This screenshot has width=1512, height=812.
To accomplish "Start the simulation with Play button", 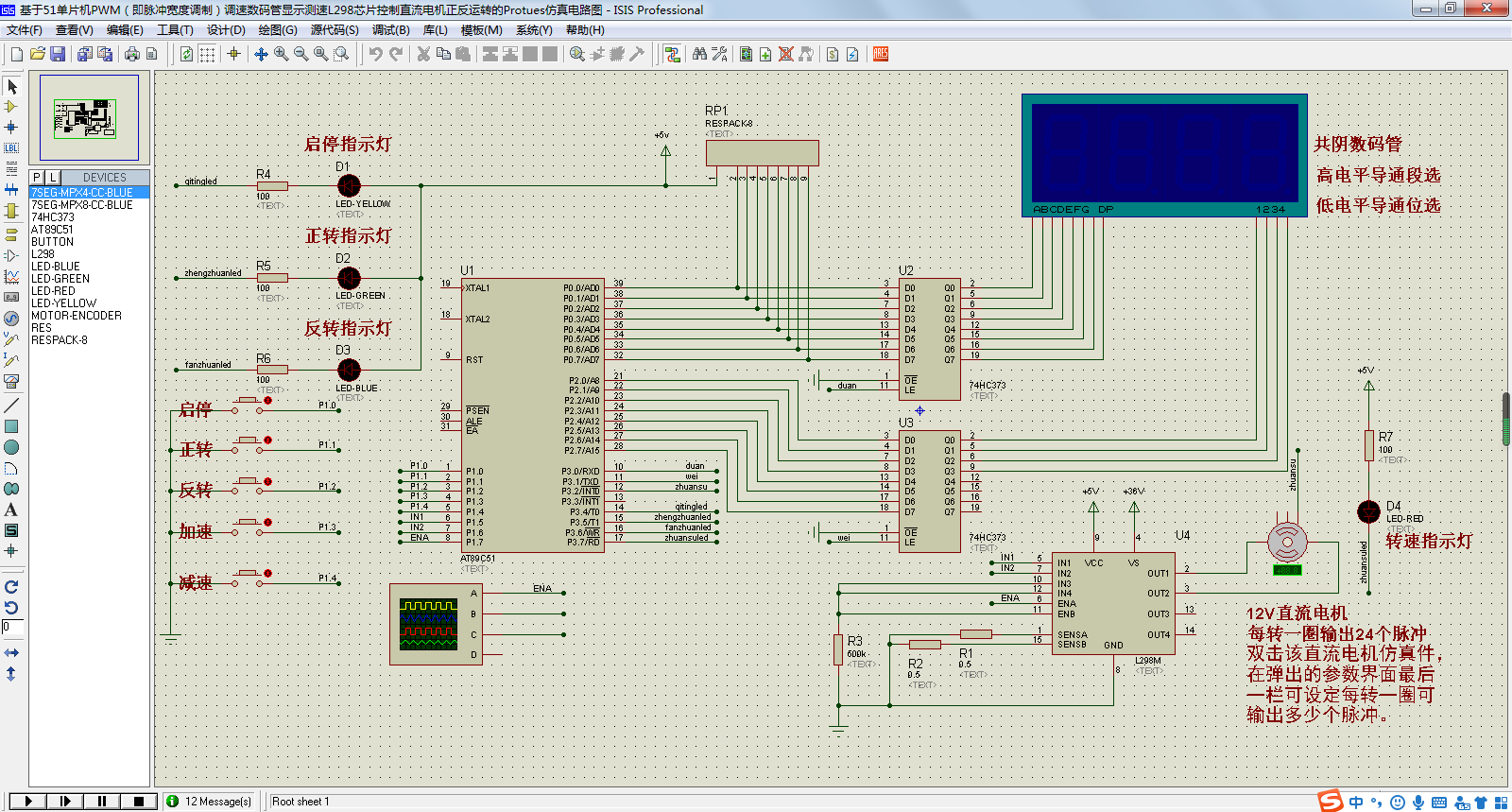I will tap(28, 801).
